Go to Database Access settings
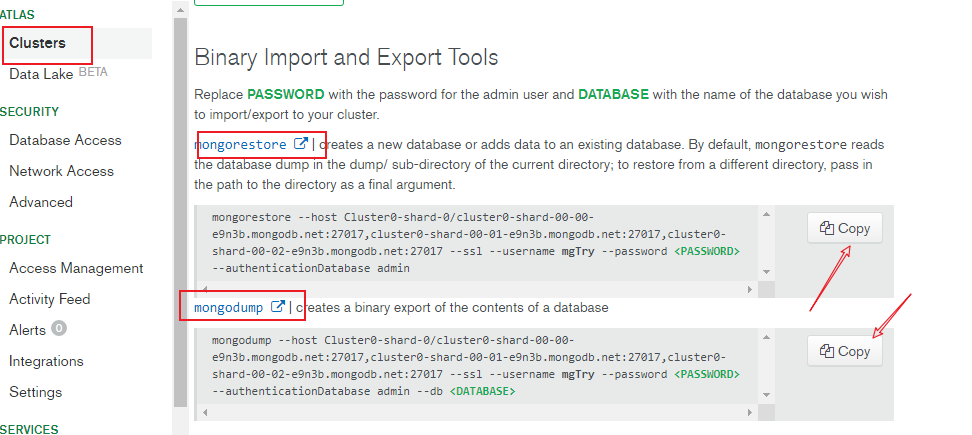Image resolution: width=972 pixels, height=435 pixels. pyautogui.click(x=65, y=140)
